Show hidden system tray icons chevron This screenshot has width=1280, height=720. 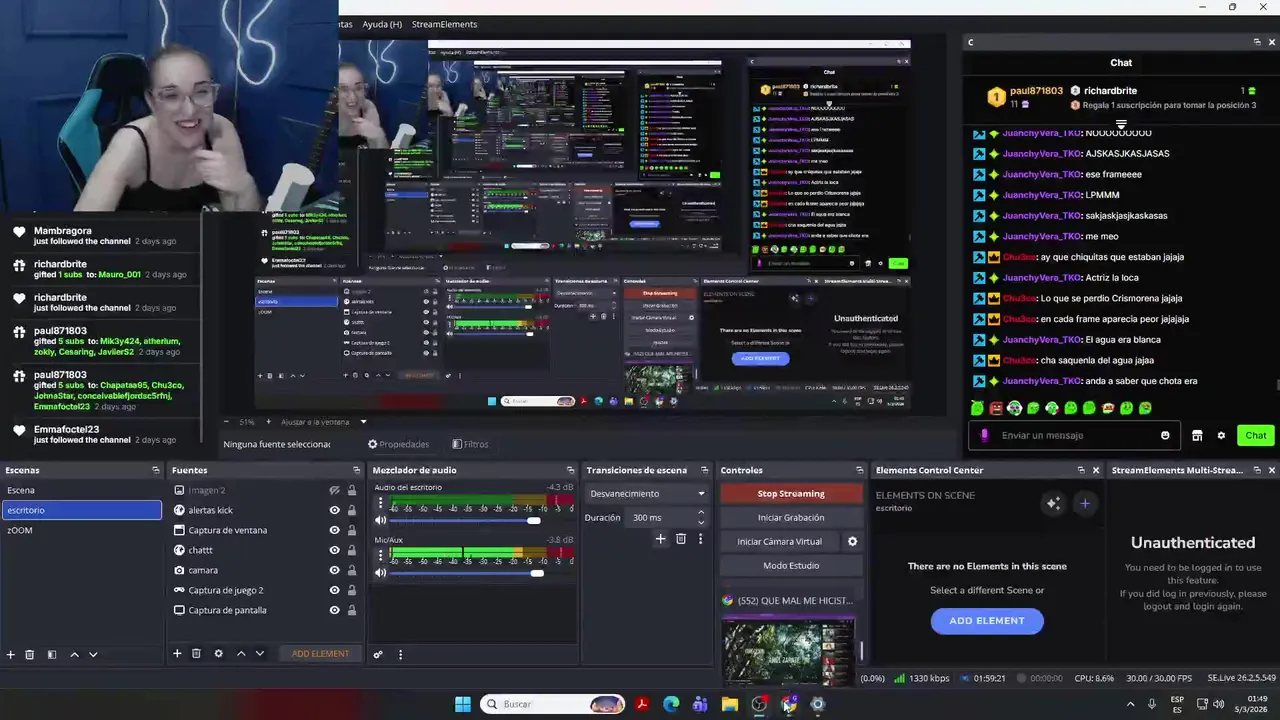(1131, 704)
